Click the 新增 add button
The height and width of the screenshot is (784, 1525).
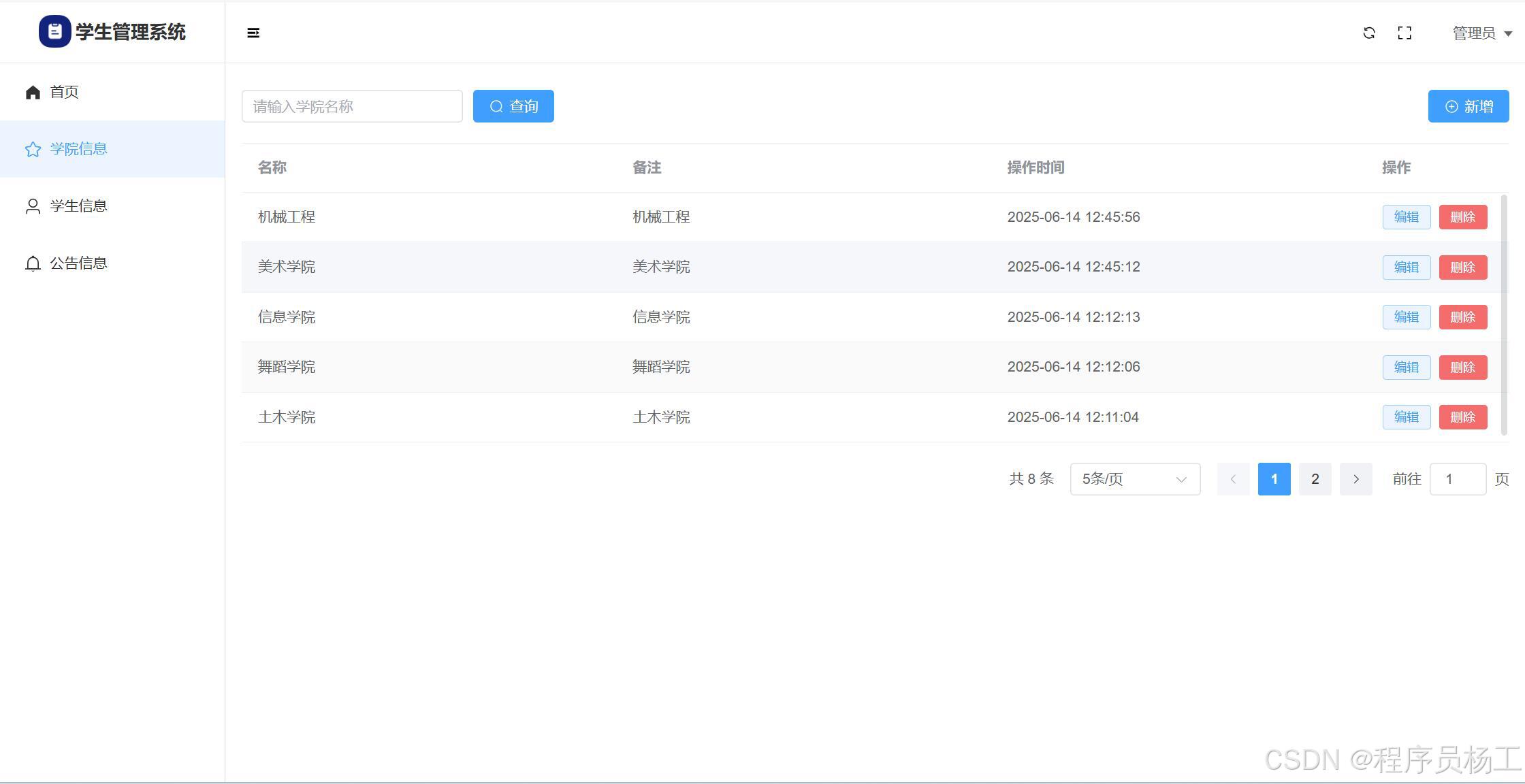[1468, 106]
